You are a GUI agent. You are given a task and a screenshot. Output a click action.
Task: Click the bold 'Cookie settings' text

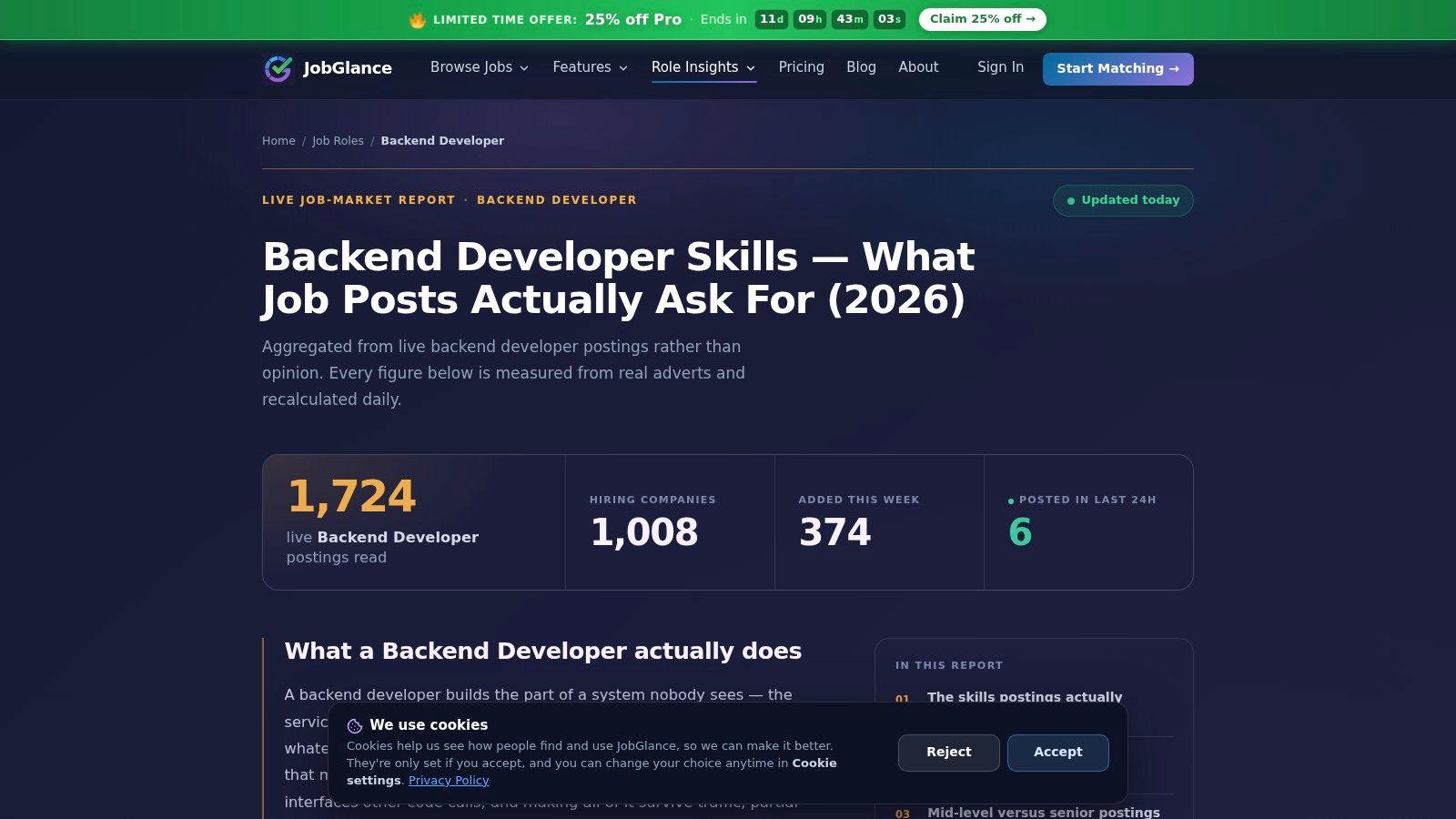click(591, 772)
